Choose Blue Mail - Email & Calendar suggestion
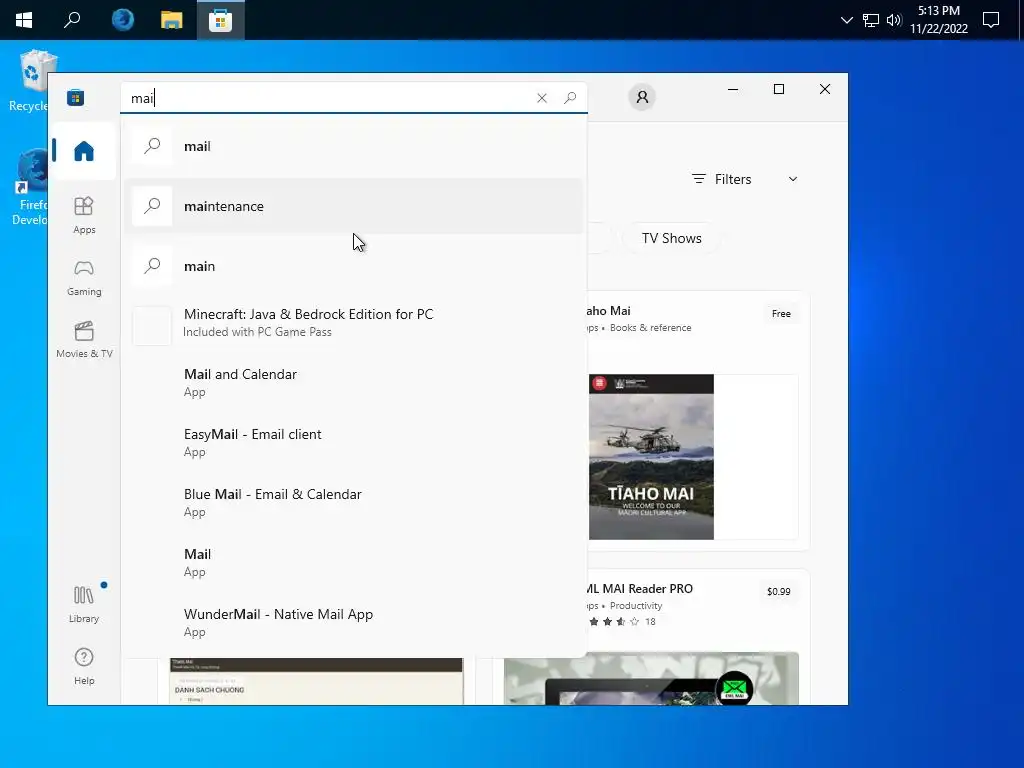This screenshot has width=1024, height=768. (x=353, y=503)
